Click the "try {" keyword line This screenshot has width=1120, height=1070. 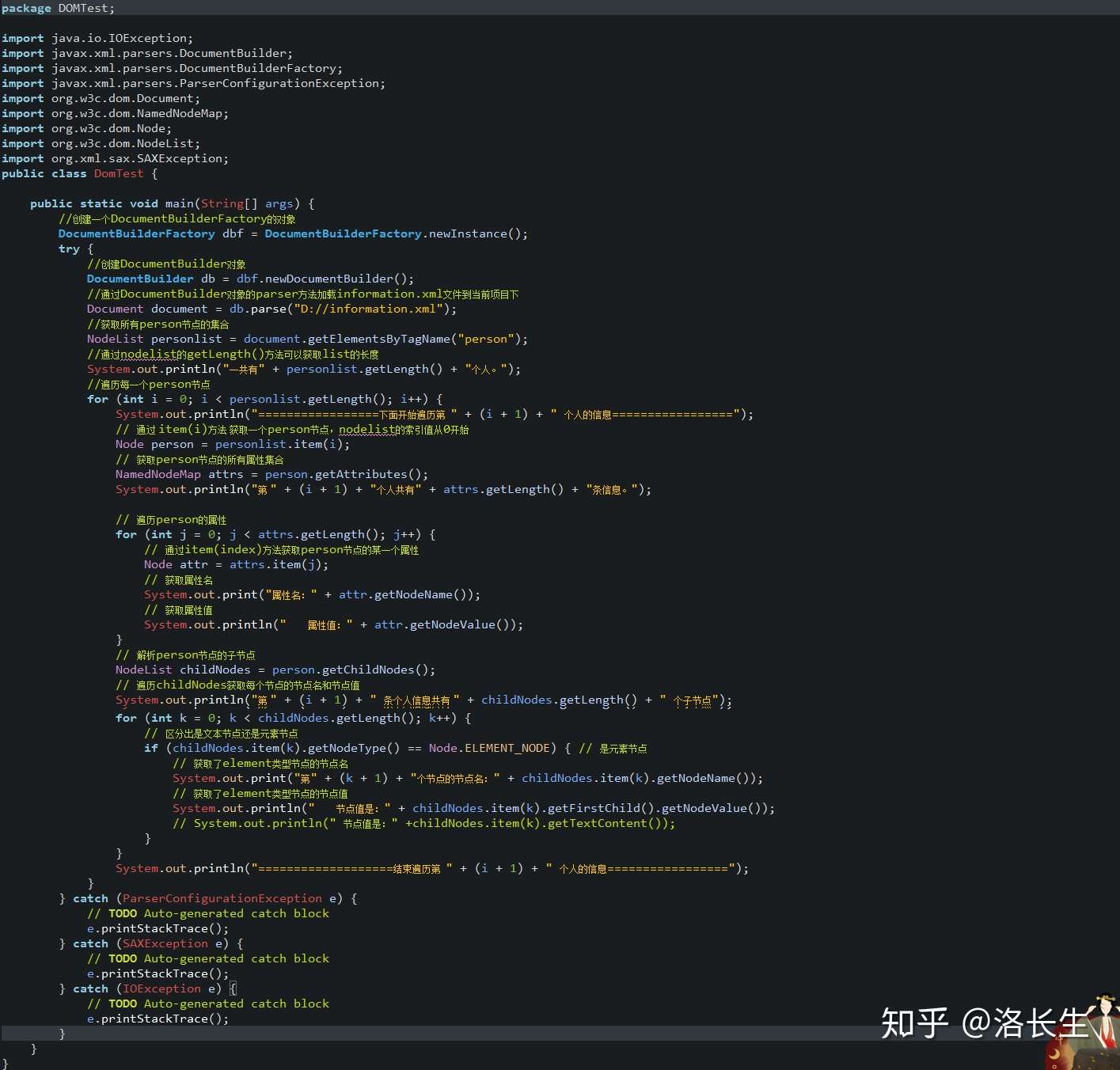(75, 249)
